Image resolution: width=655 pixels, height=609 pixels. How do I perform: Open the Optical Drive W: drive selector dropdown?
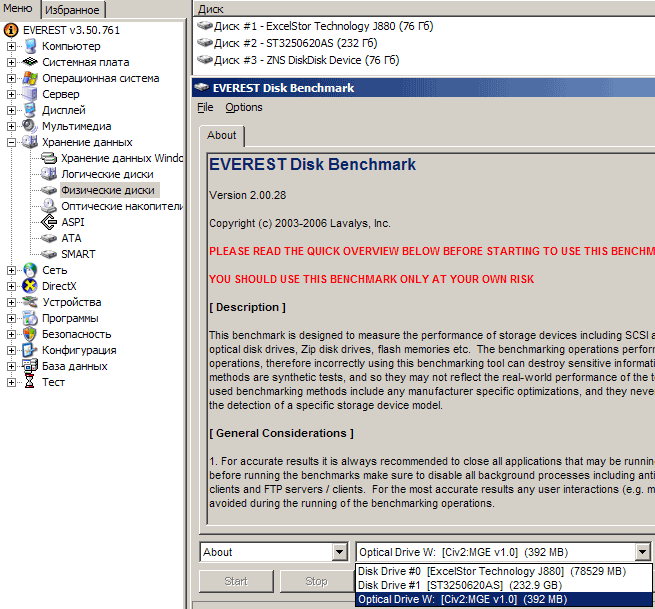click(642, 552)
